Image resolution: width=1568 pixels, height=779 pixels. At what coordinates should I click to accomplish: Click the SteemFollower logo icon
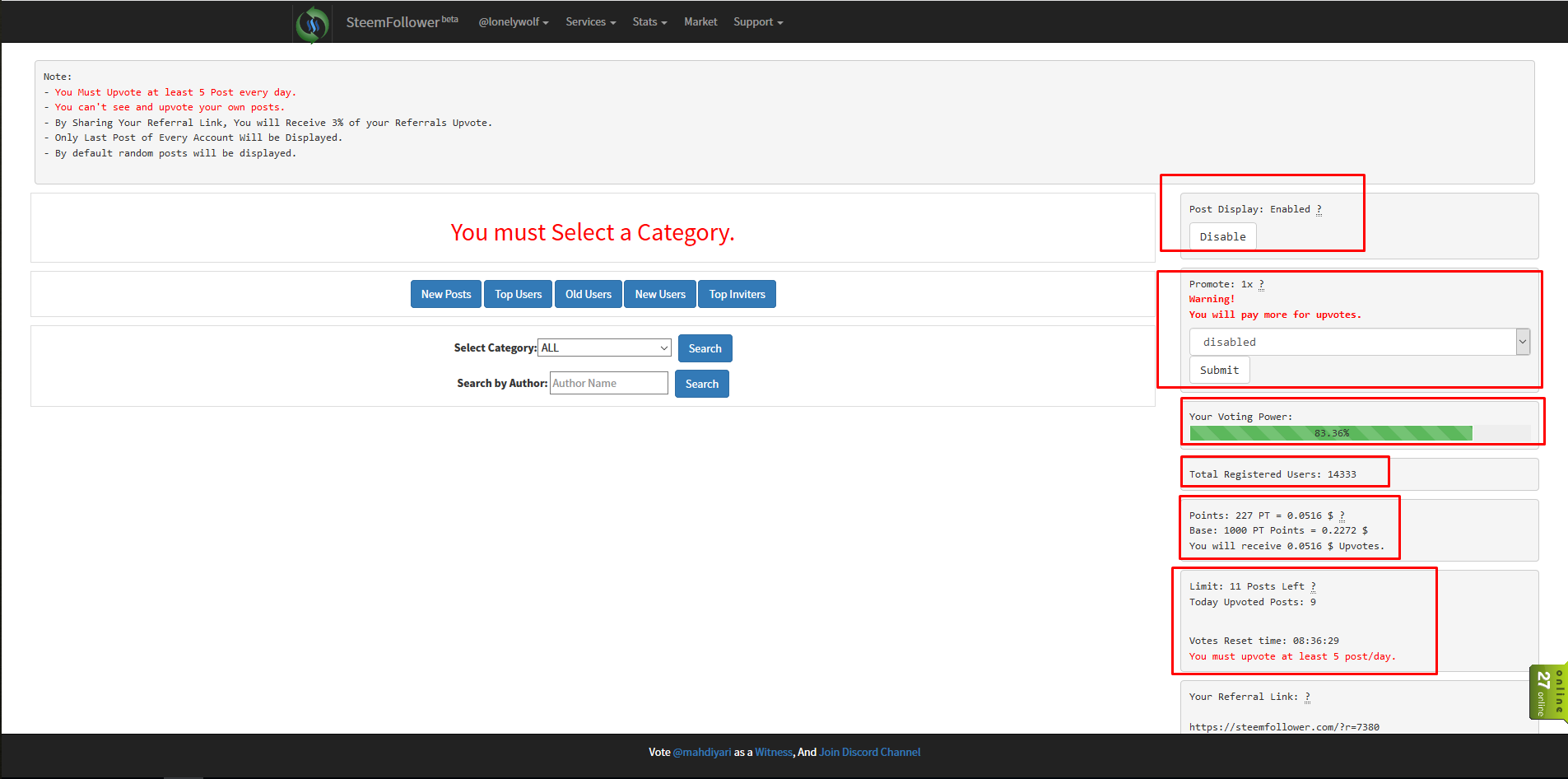click(x=313, y=23)
